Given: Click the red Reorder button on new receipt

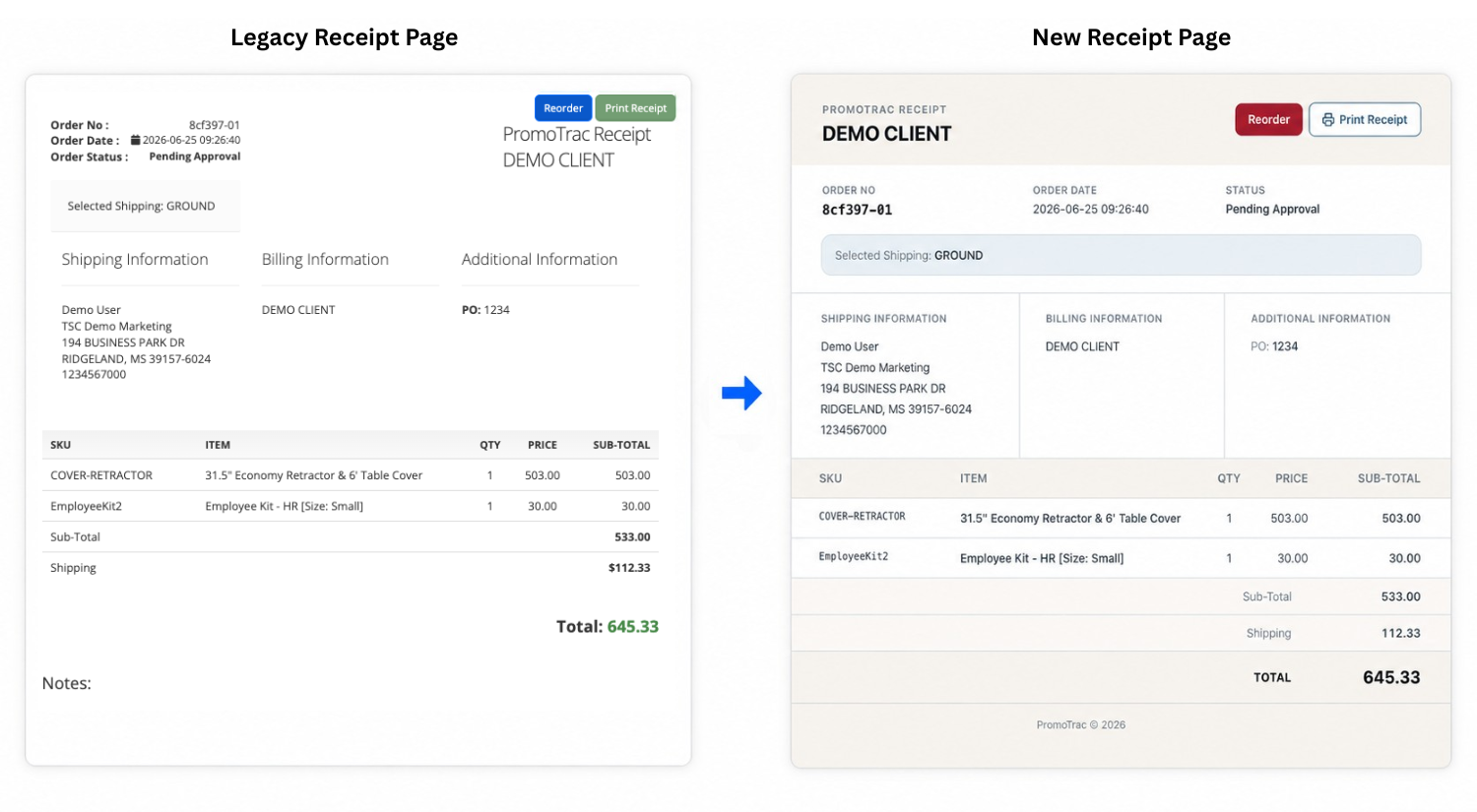Looking at the screenshot, I should coord(1268,119).
